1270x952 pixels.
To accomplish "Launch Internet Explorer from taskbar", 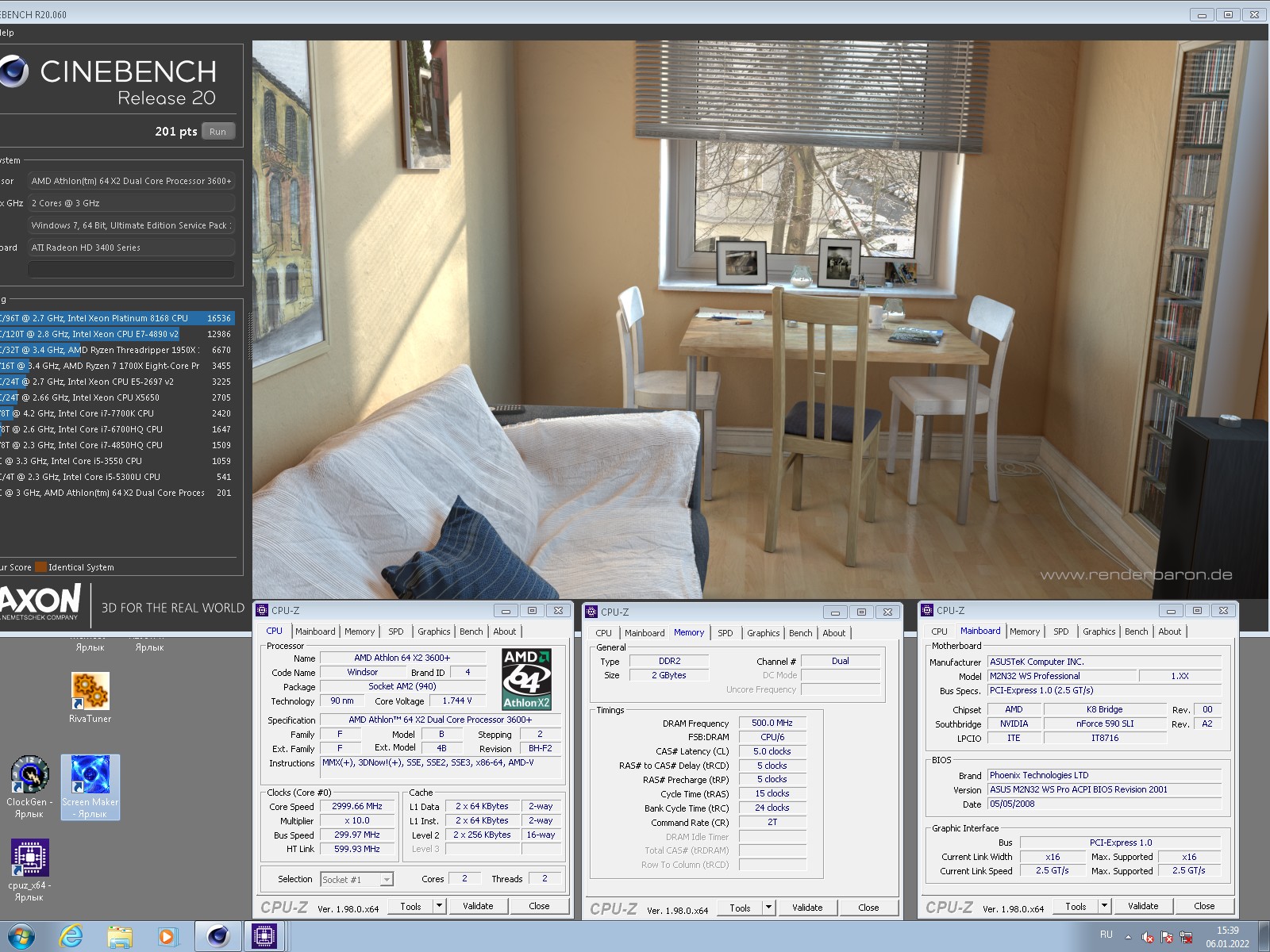I will pos(71,937).
